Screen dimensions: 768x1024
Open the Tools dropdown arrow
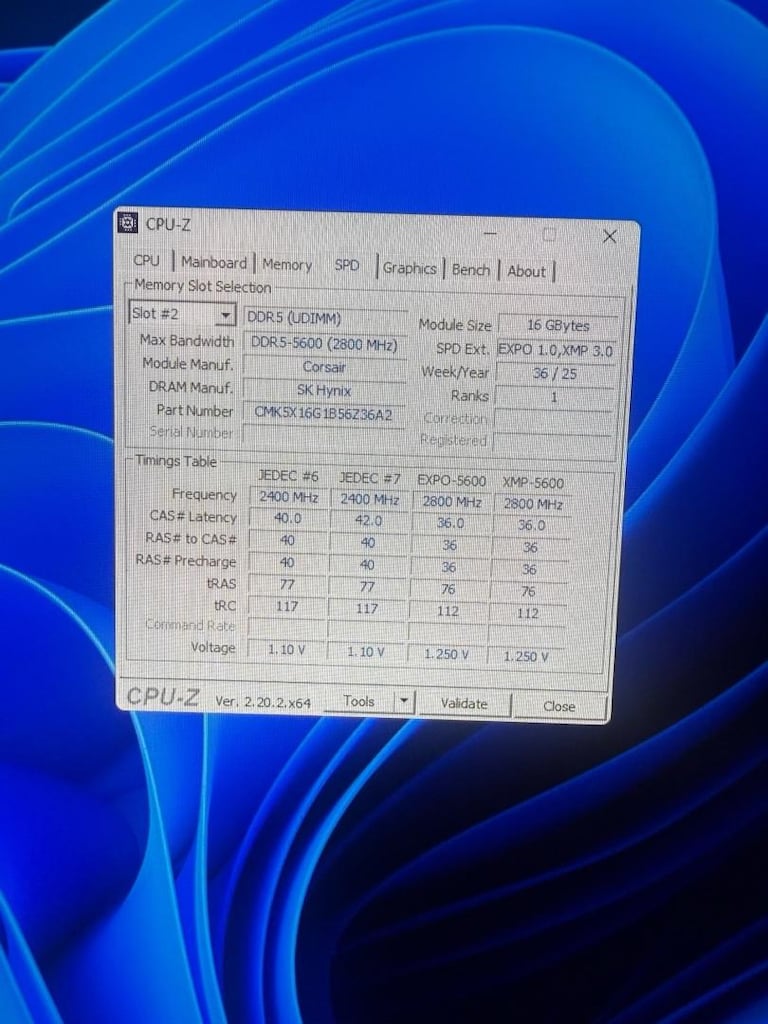404,701
